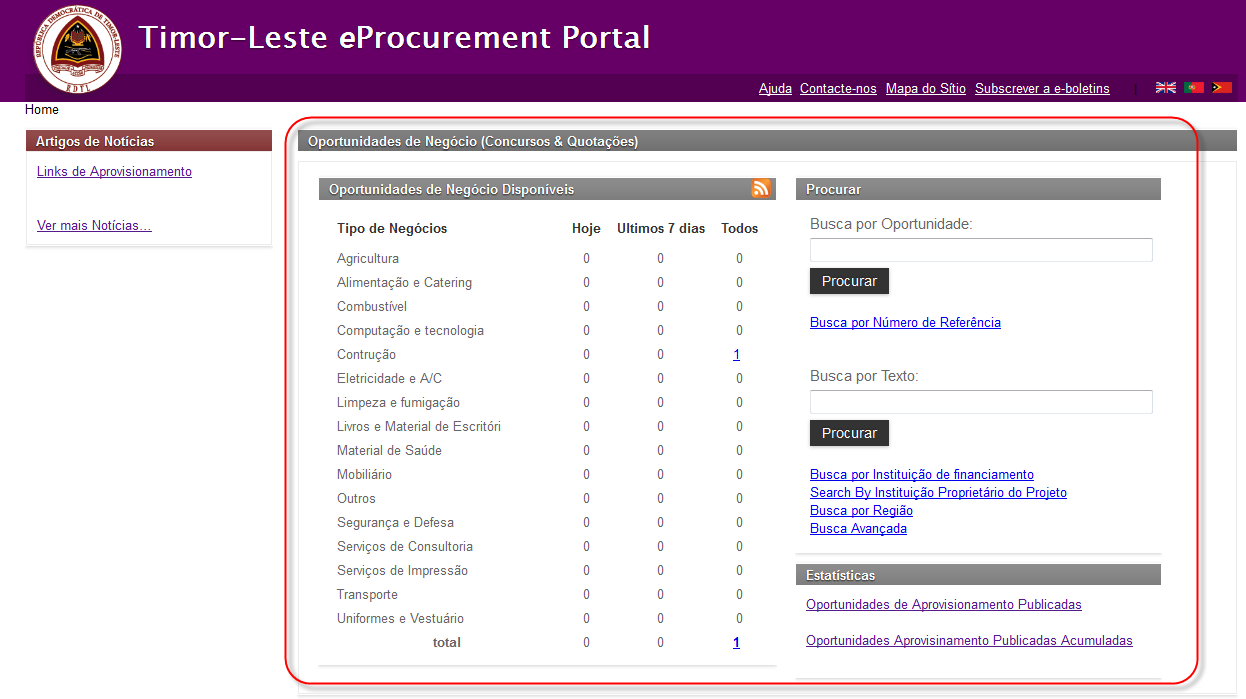Click Ver mais Notícias link
The image size is (1246, 699).
coord(94,225)
